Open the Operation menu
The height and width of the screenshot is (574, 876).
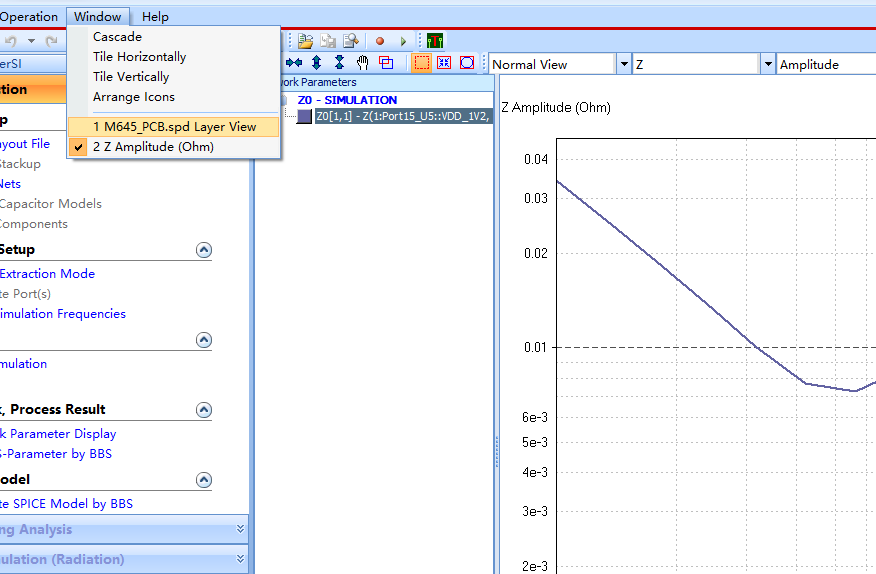tap(28, 17)
